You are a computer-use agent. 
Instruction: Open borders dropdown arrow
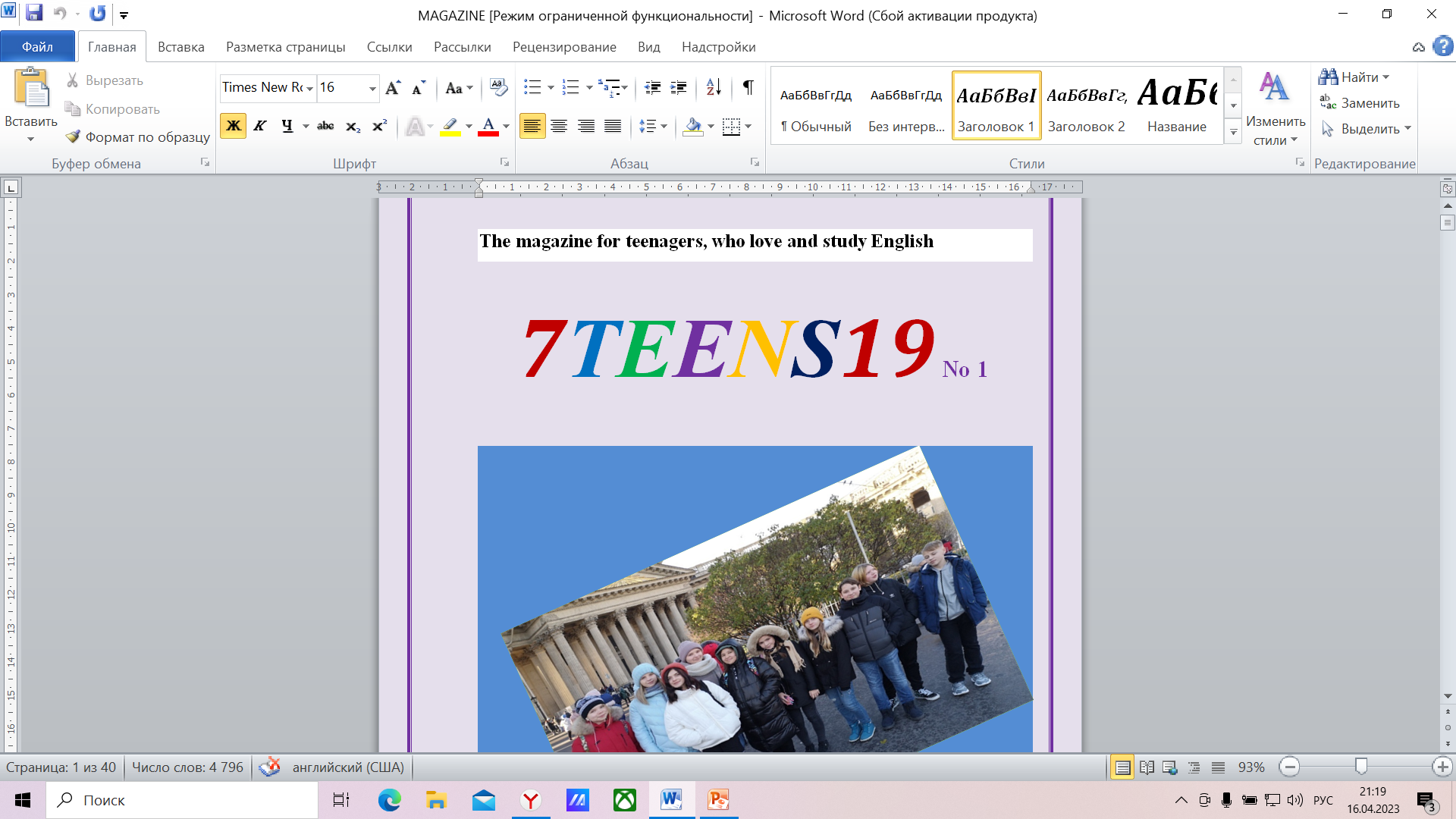[748, 127]
